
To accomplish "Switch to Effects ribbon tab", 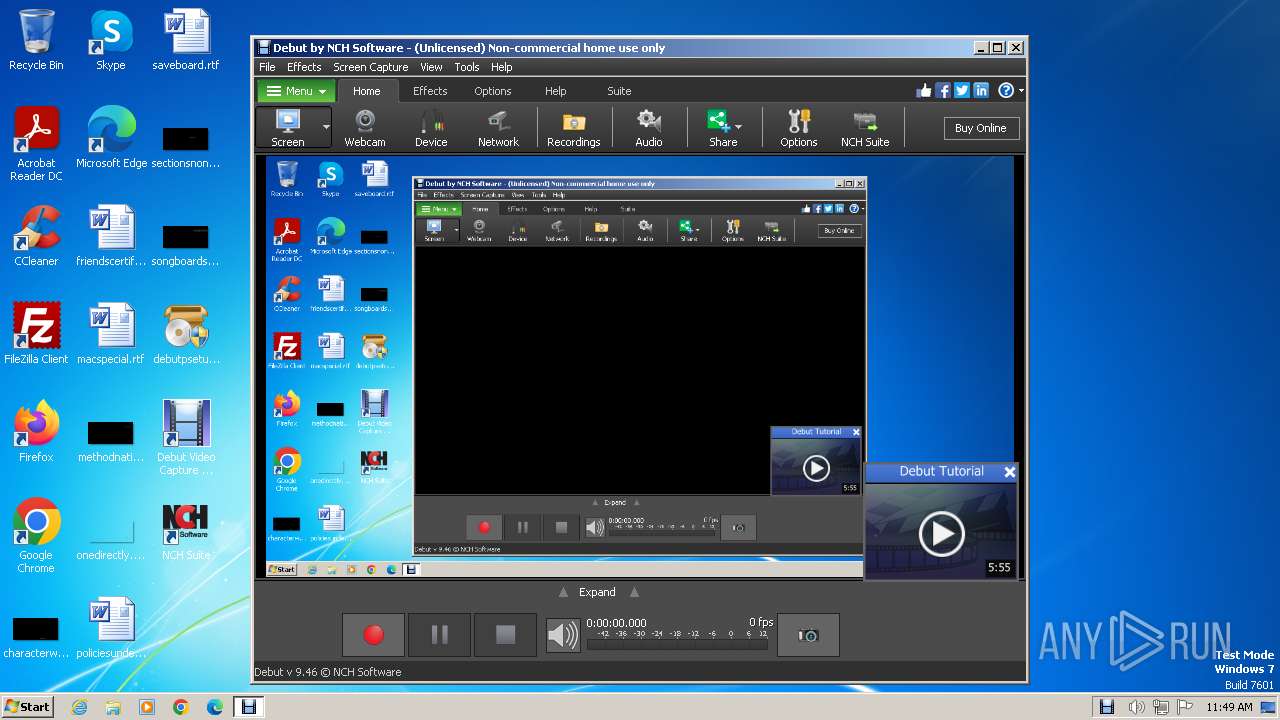I will coord(430,91).
